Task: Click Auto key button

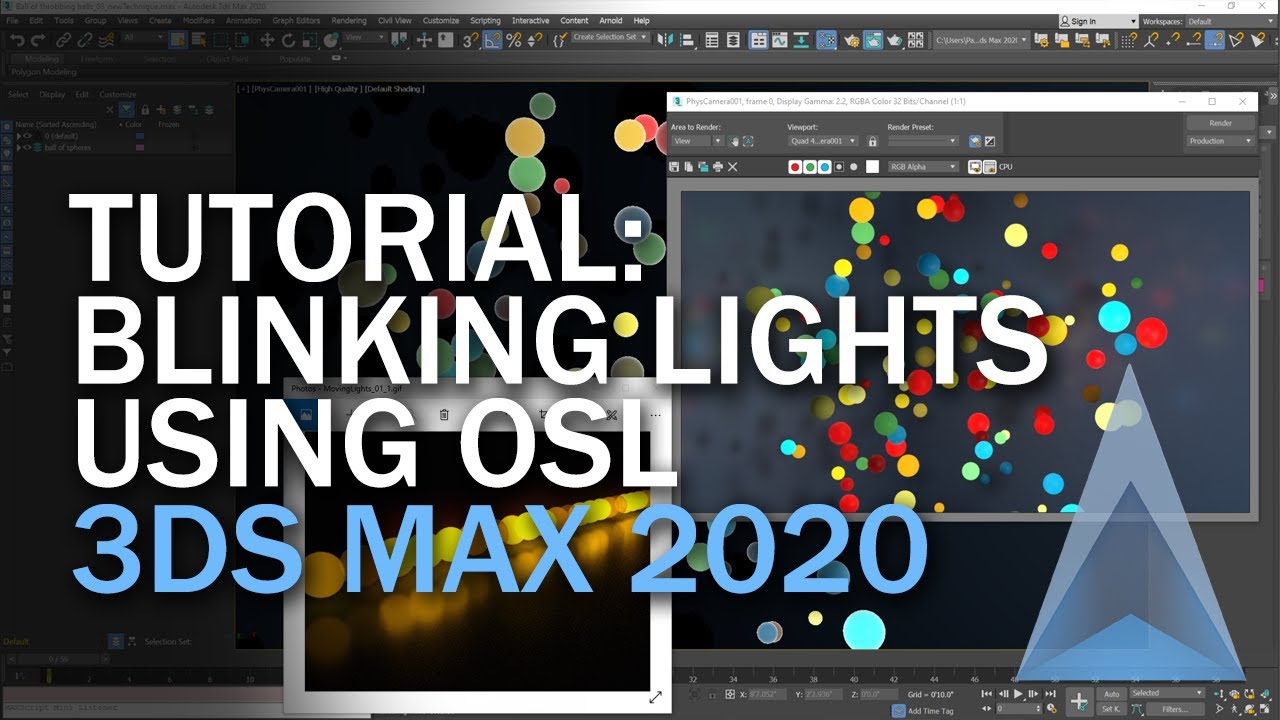Action: 1111,693
